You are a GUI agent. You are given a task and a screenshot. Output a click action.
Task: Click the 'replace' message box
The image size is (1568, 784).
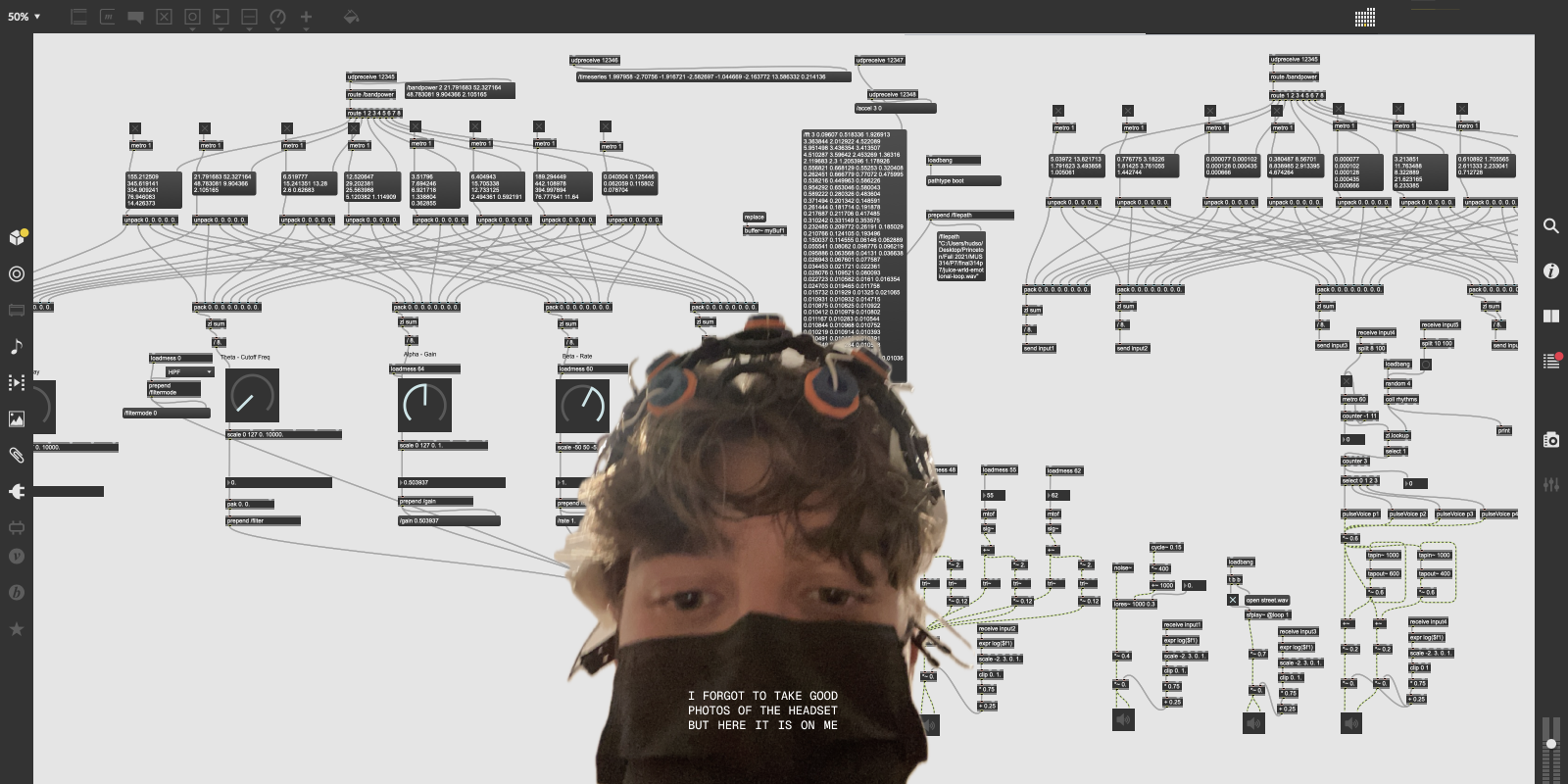coord(754,217)
